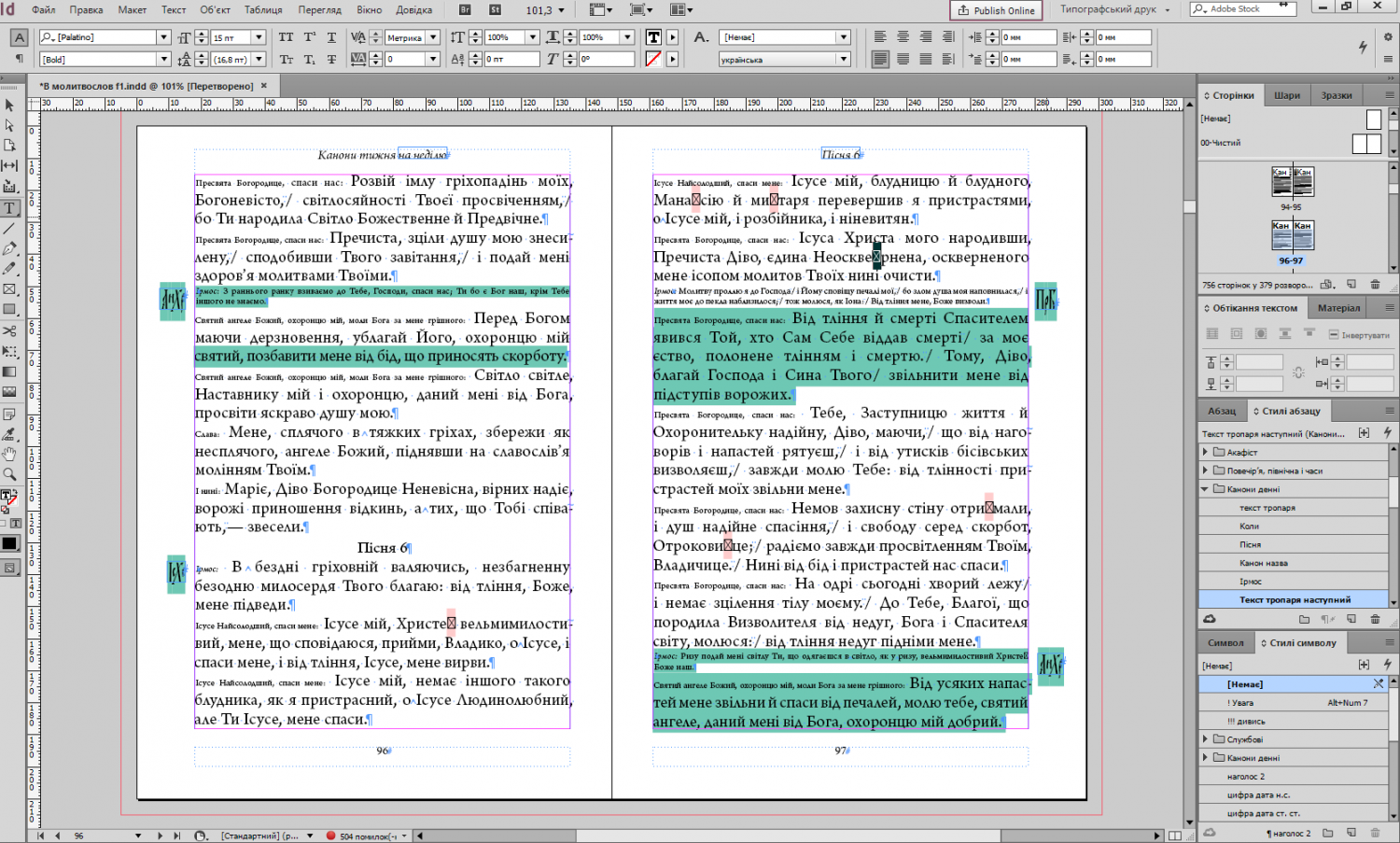The image size is (1400, 843).
Task: Expand the Акафіст style group
Action: (1205, 452)
